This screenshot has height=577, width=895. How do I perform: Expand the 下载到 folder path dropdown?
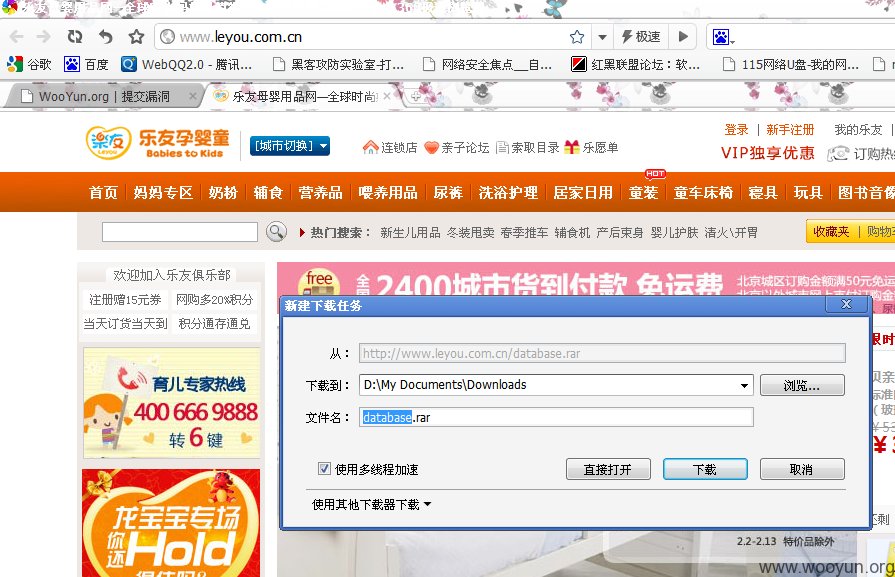click(x=744, y=385)
